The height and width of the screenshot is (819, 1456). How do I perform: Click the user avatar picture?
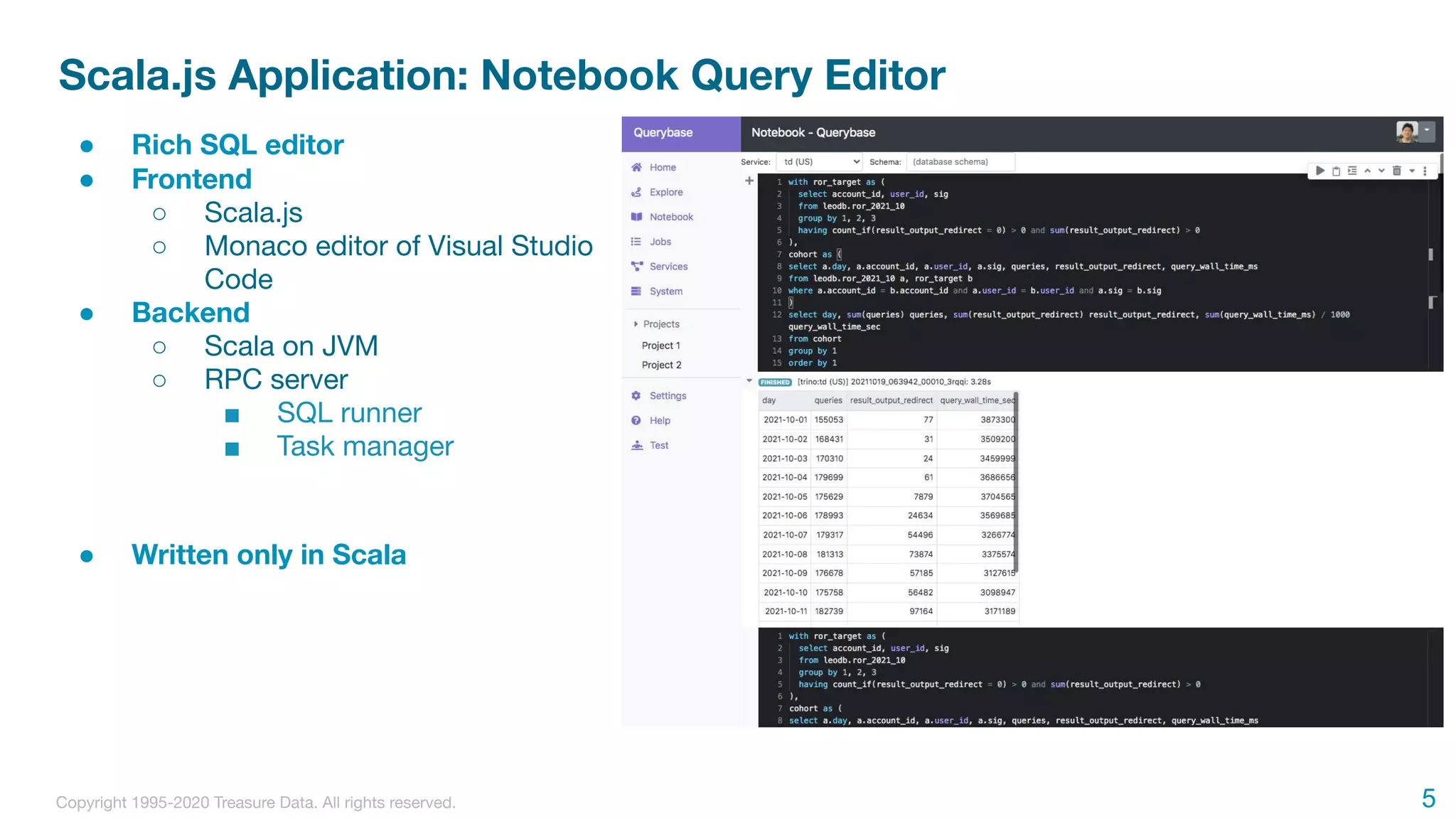pos(1407,132)
